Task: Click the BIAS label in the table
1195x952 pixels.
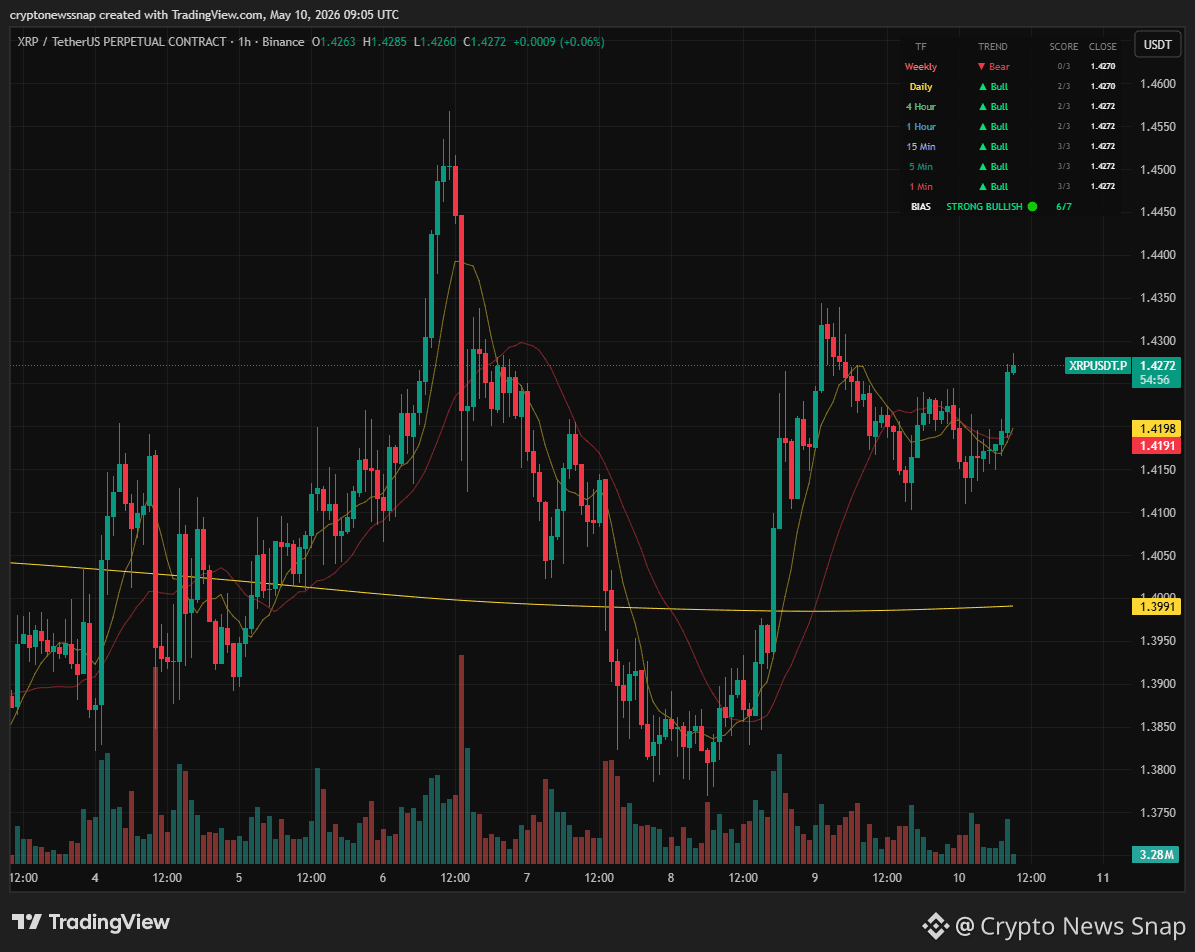Action: [921, 207]
